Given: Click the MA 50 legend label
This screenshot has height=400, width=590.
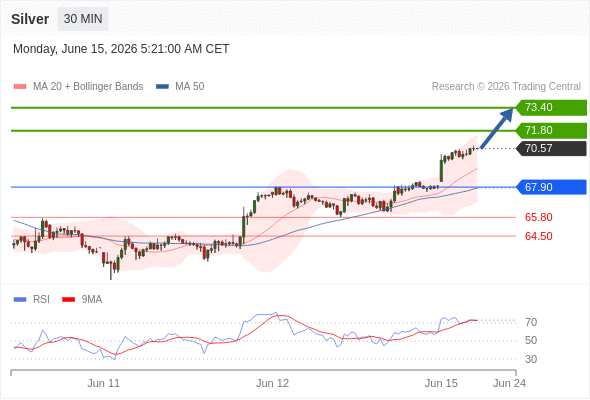Looking at the screenshot, I should point(190,87).
